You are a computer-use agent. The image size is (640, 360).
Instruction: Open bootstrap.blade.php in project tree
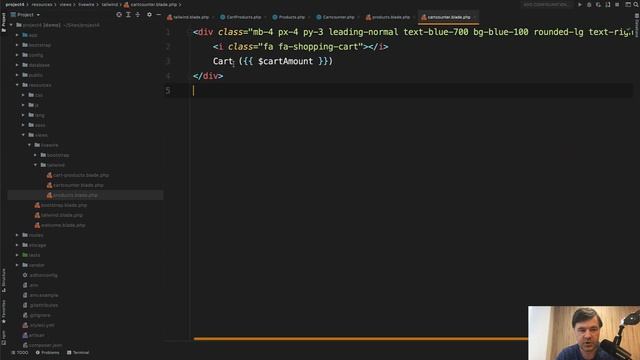coord(60,205)
